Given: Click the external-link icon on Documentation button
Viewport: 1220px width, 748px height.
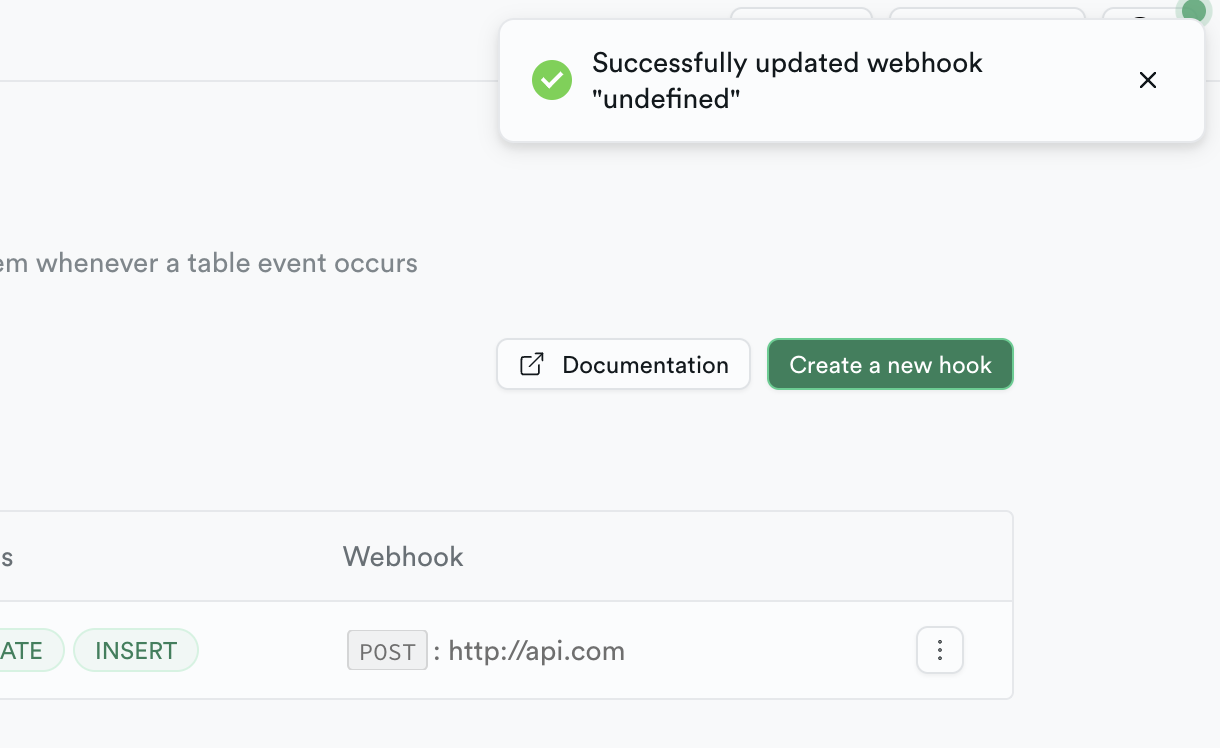Looking at the screenshot, I should click(530, 364).
